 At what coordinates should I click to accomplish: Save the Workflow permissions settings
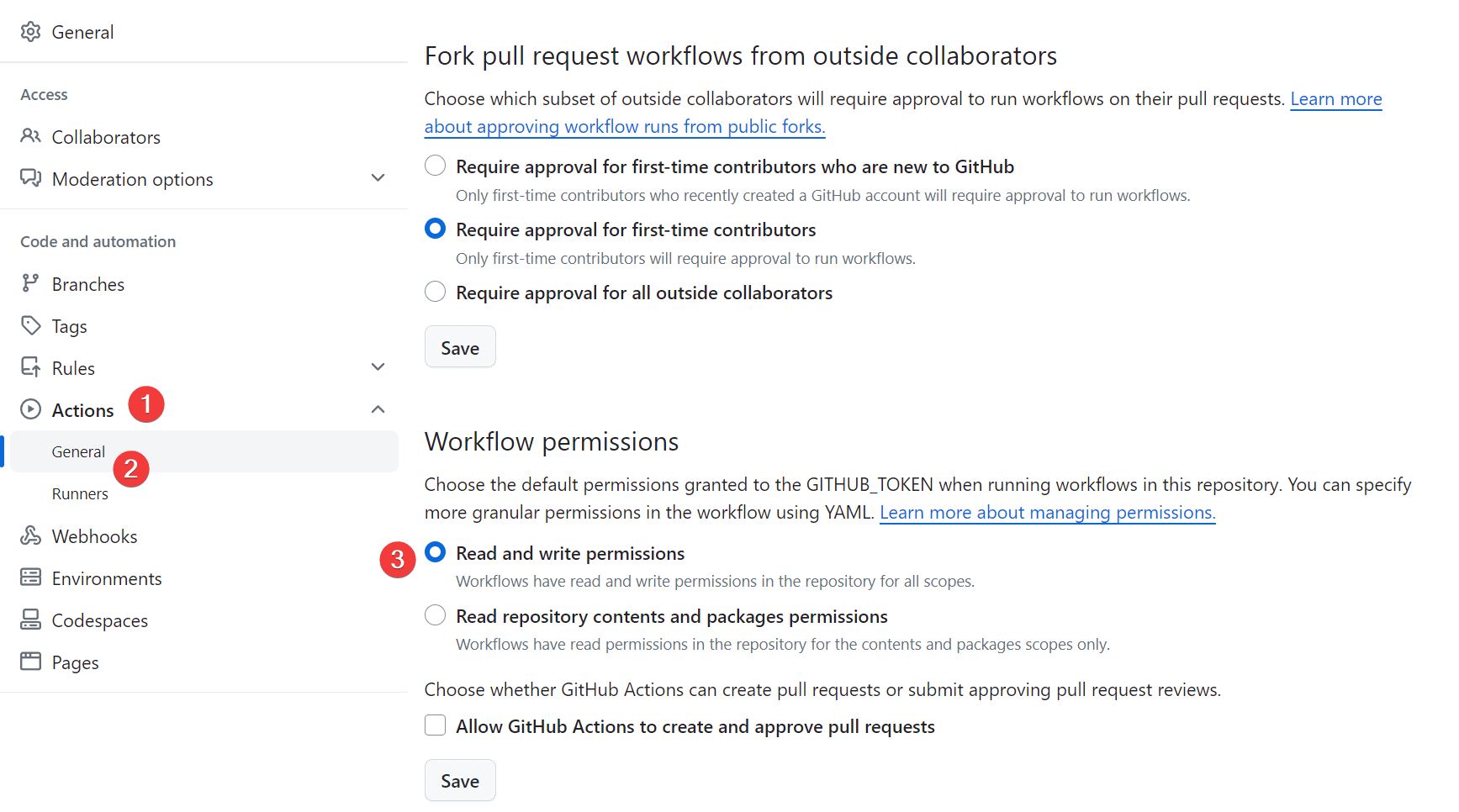[460, 781]
